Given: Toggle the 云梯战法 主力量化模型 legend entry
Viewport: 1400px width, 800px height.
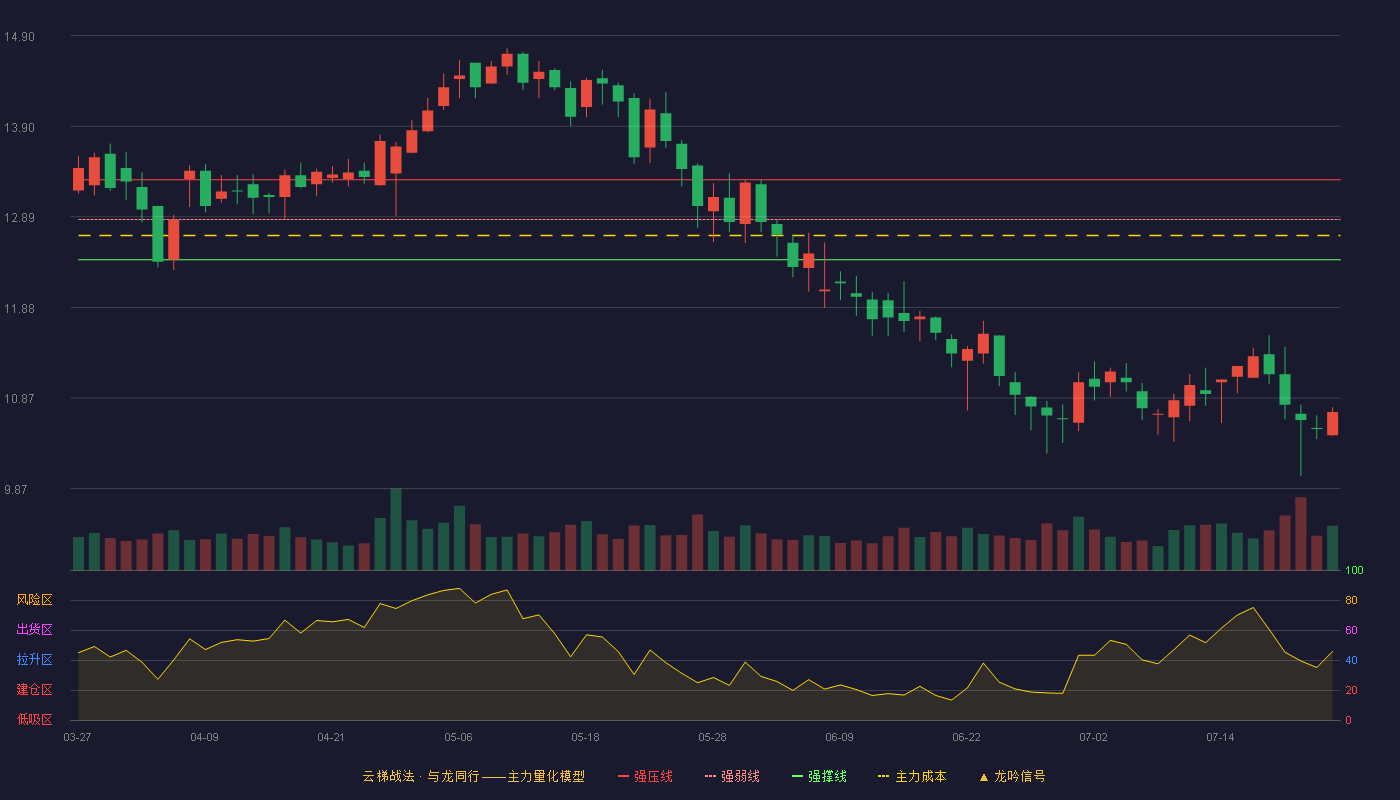Looking at the screenshot, I should (x=474, y=776).
